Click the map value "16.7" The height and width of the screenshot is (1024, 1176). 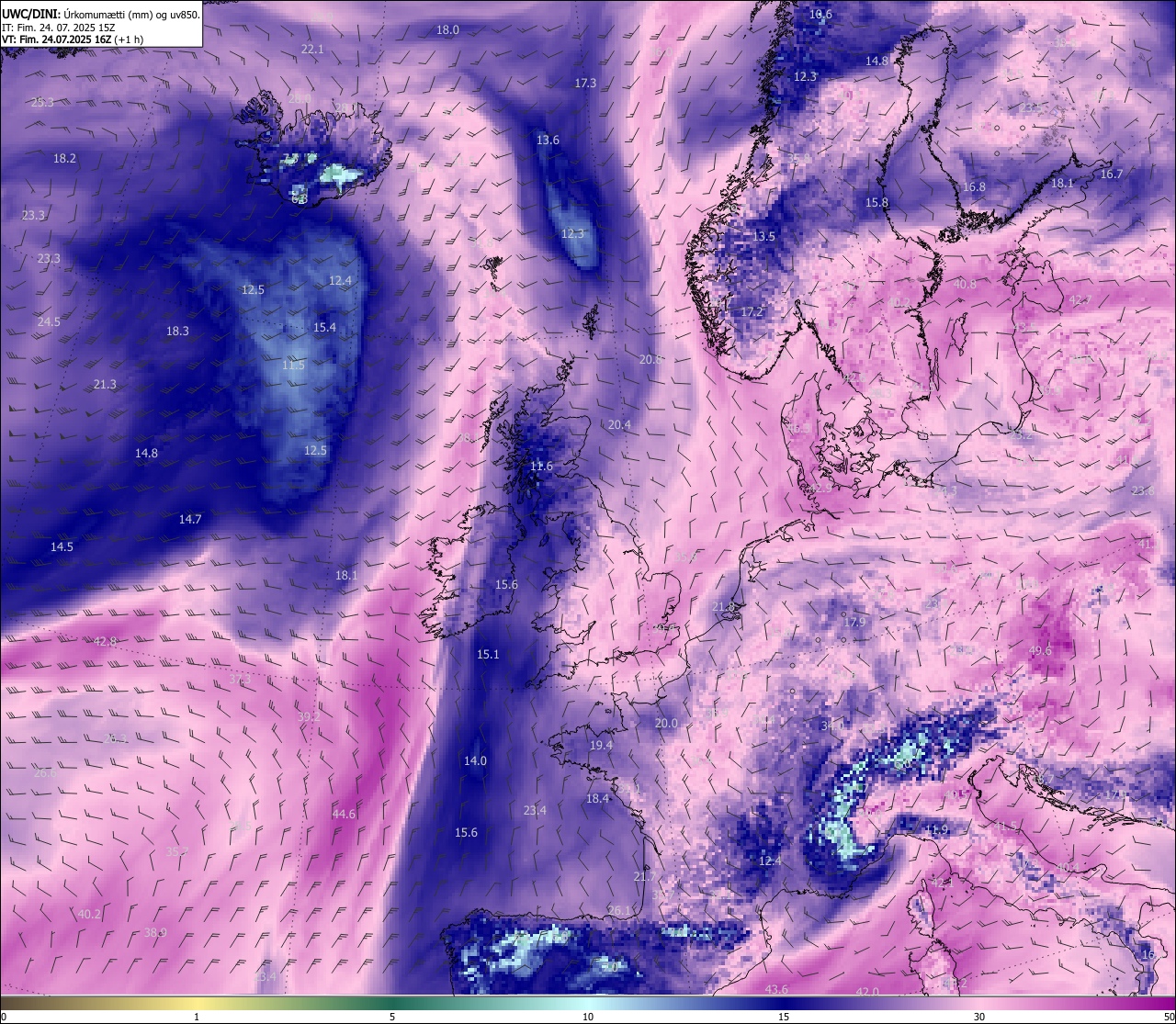click(1112, 174)
